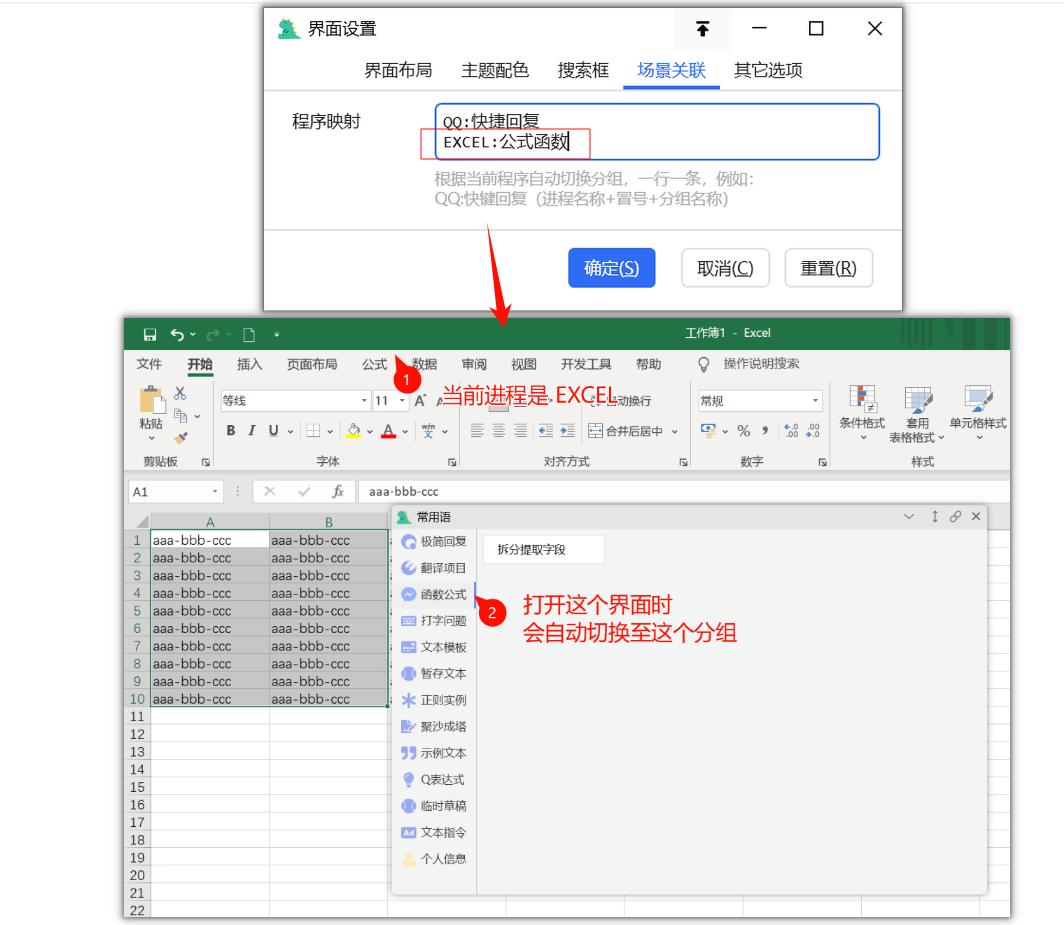Screen dimensions: 1064x925
Task: Open the 开发工具 ribbon tab
Action: (586, 364)
